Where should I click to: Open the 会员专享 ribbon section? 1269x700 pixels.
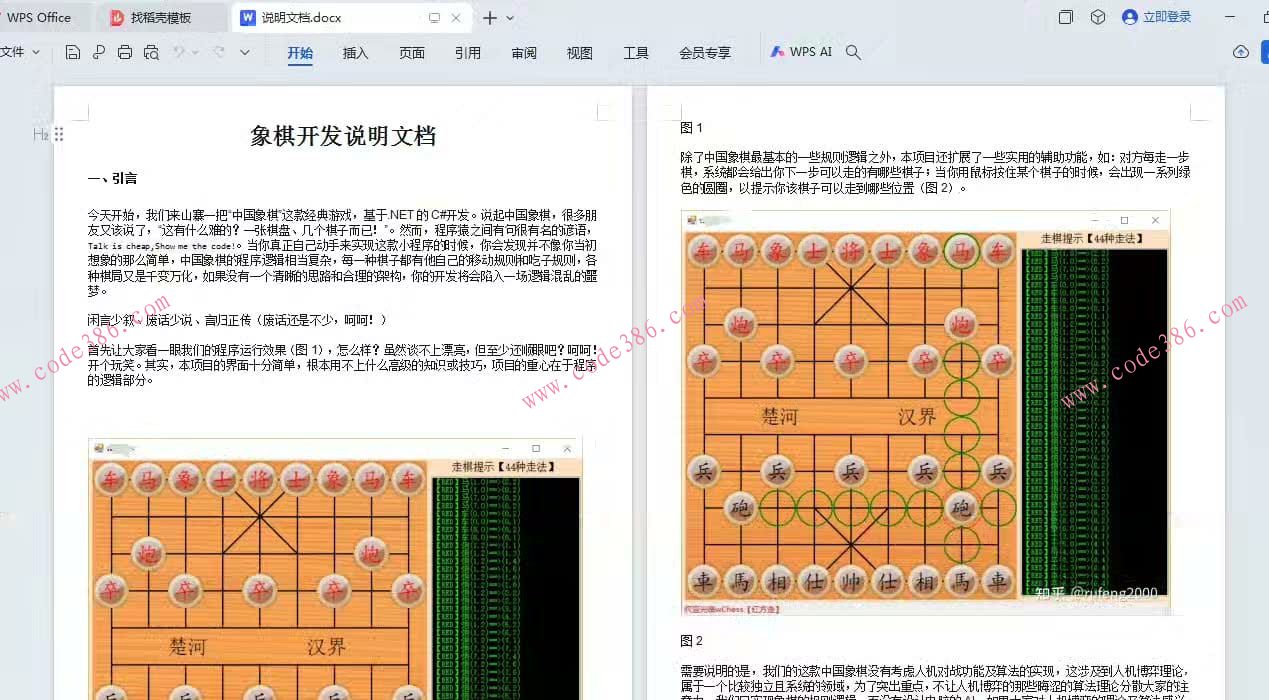point(706,53)
